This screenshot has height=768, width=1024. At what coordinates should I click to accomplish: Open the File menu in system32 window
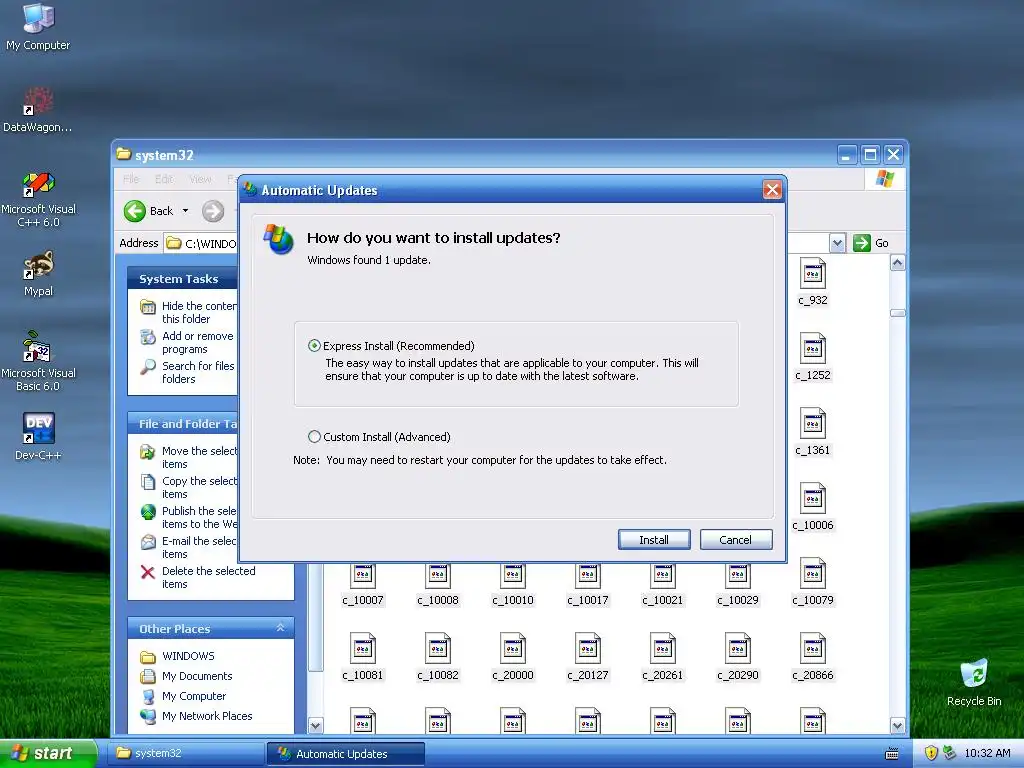pos(131,179)
